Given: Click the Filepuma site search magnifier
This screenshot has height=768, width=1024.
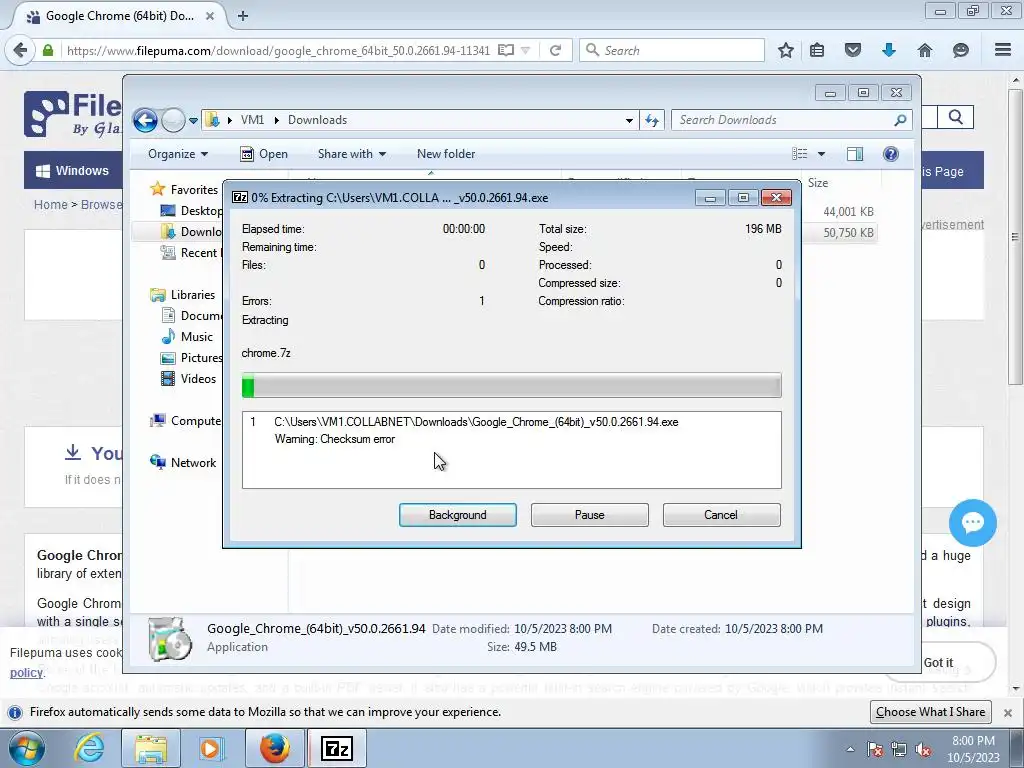Looking at the screenshot, I should 955,118.
